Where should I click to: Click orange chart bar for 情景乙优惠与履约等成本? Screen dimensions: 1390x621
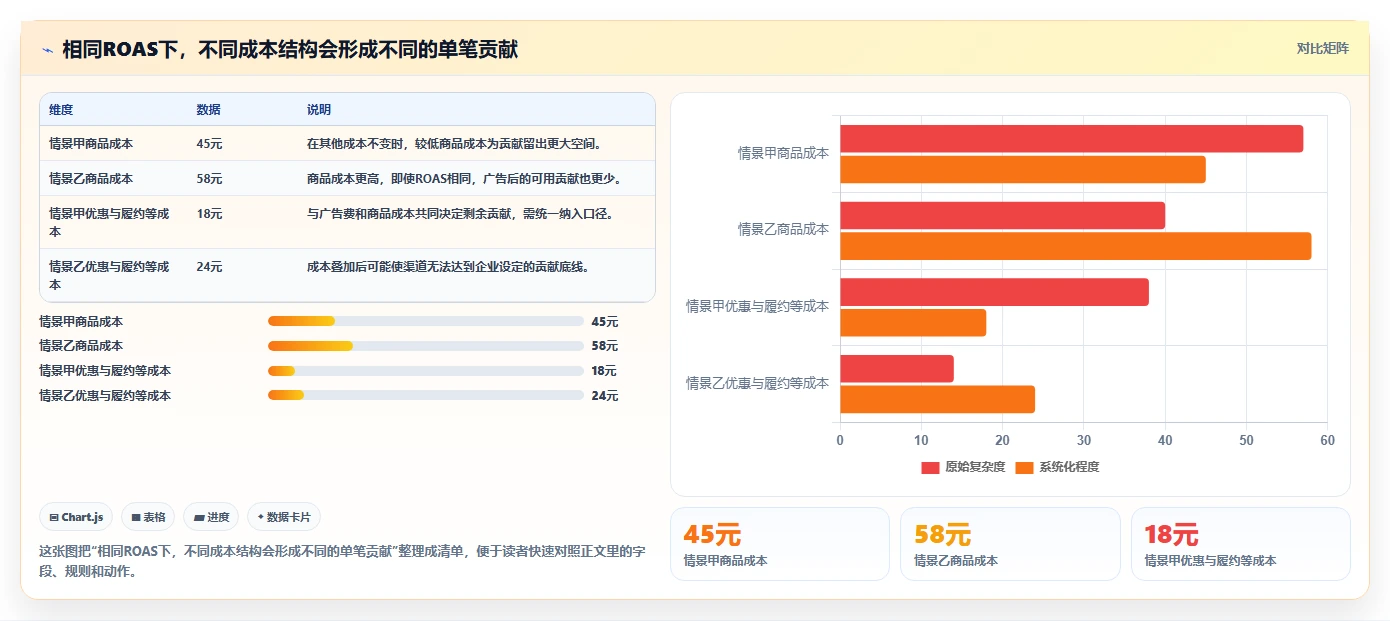tap(937, 400)
